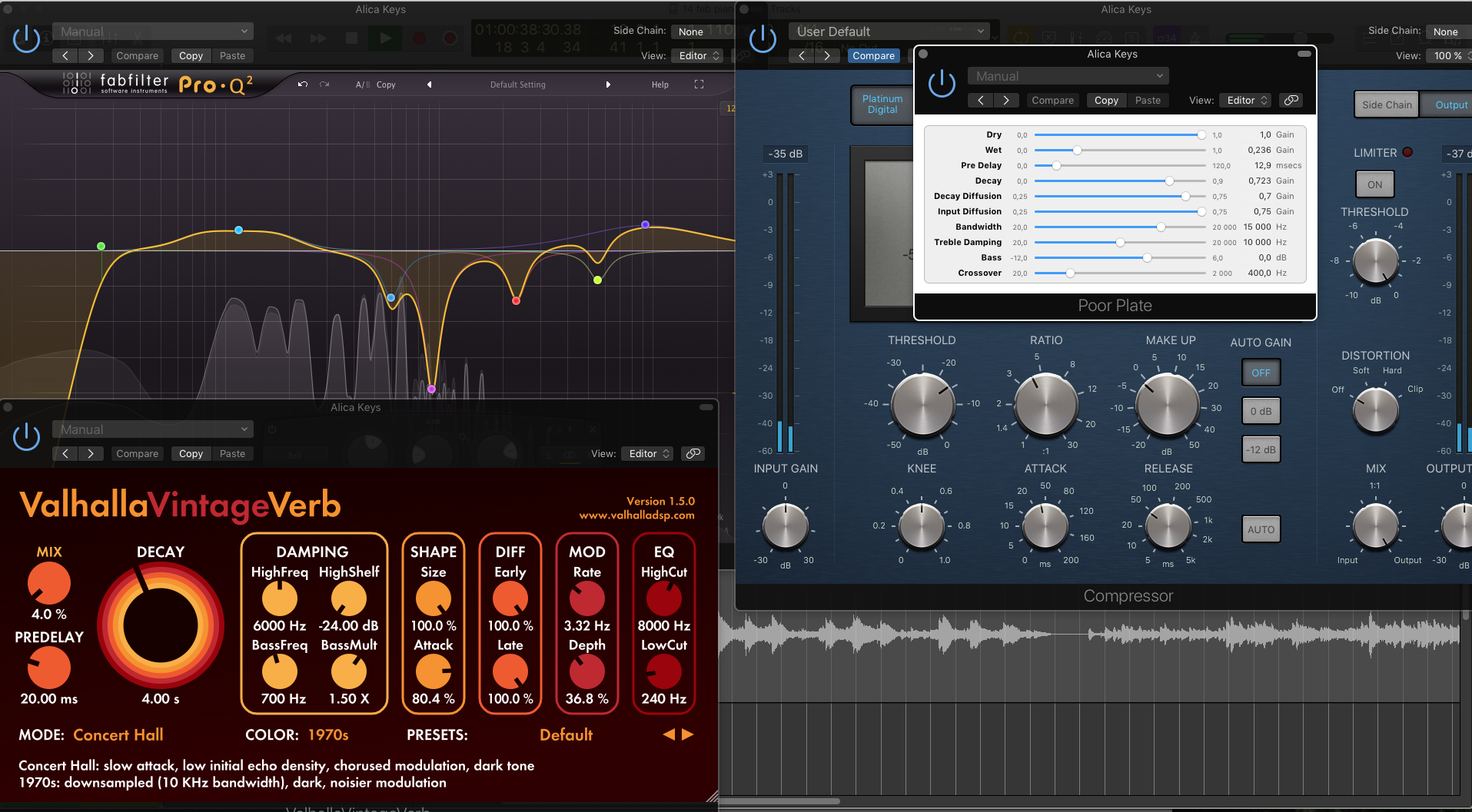Click the link icon in Poor Plate window
The height and width of the screenshot is (812, 1472).
point(1291,101)
